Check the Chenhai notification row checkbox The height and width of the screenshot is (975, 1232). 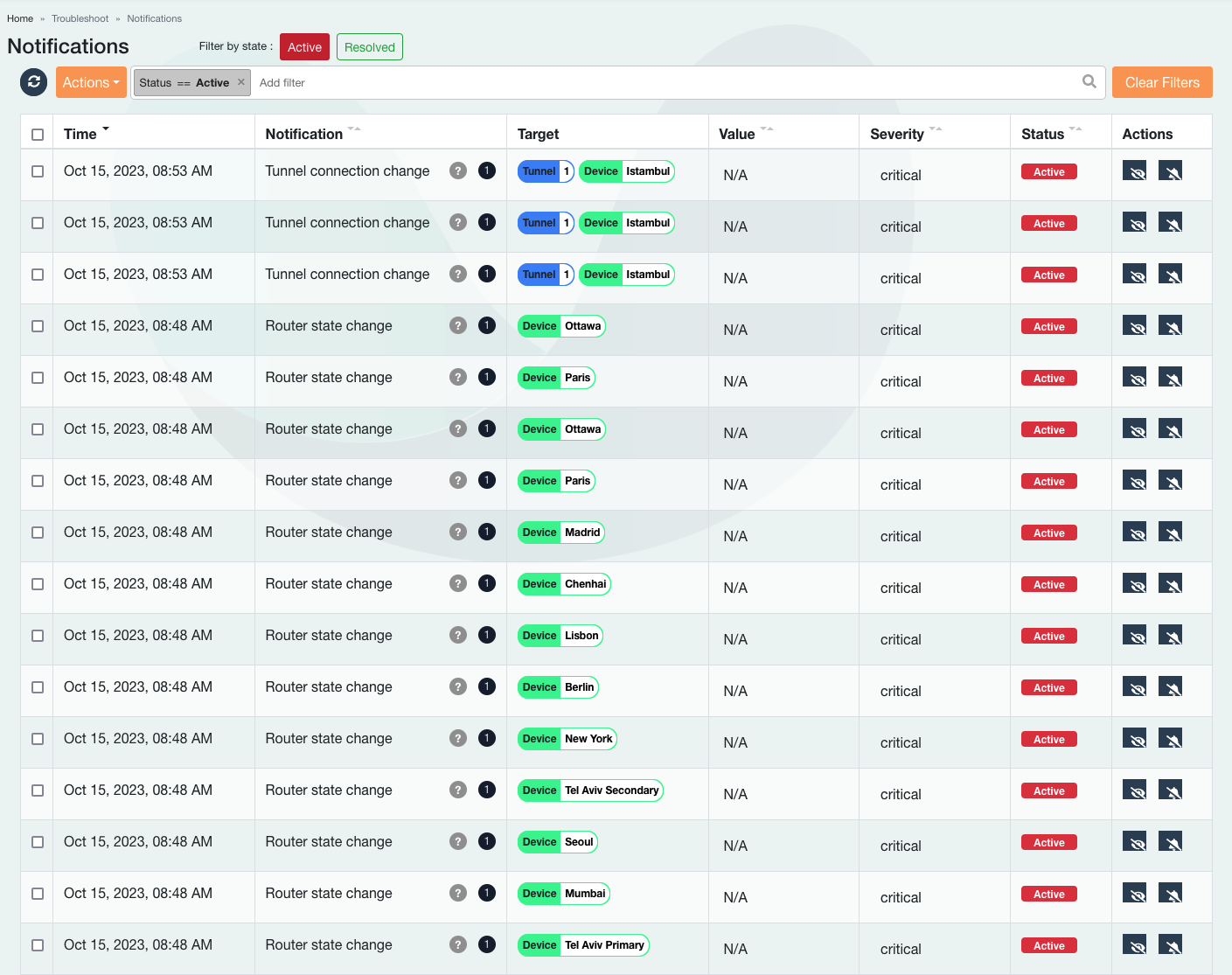[x=38, y=584]
